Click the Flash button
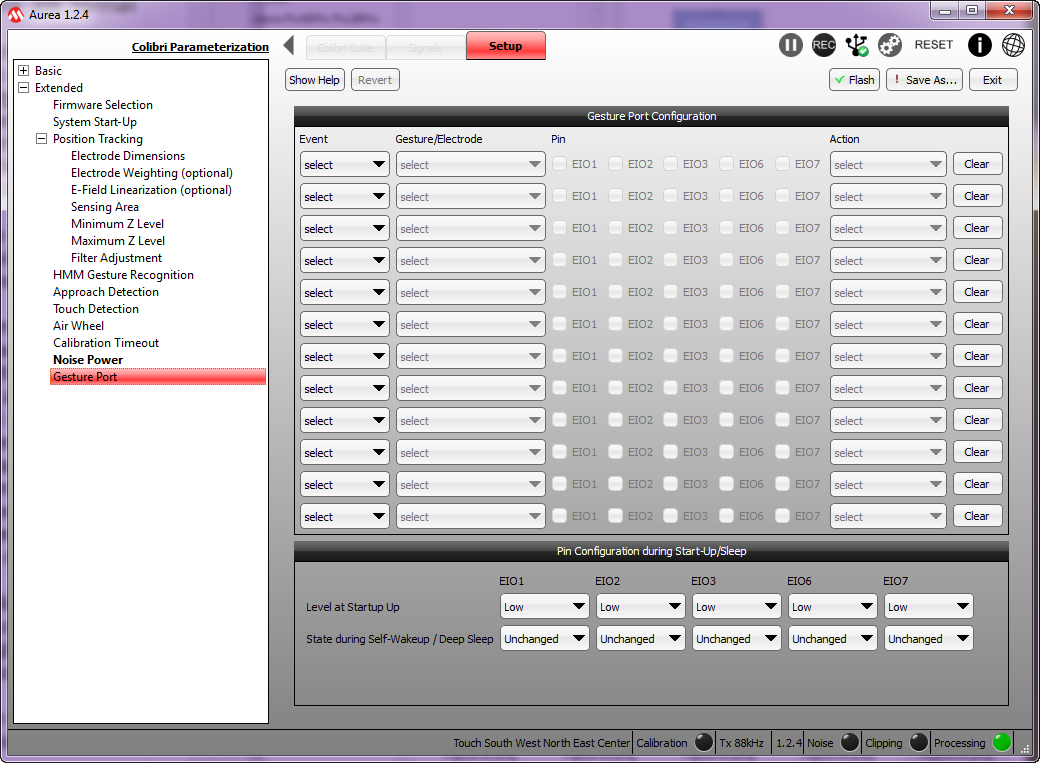This screenshot has height=763, width=1040. pos(853,80)
